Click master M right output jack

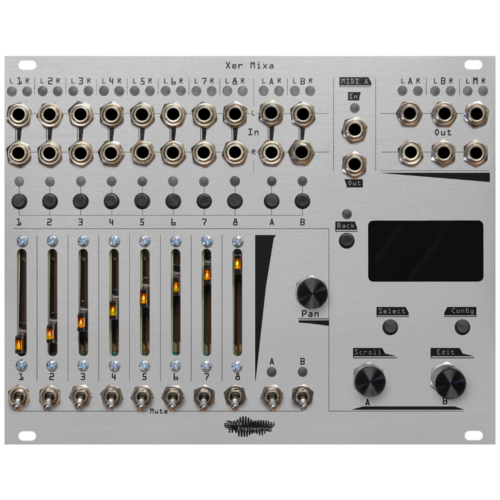476,153
